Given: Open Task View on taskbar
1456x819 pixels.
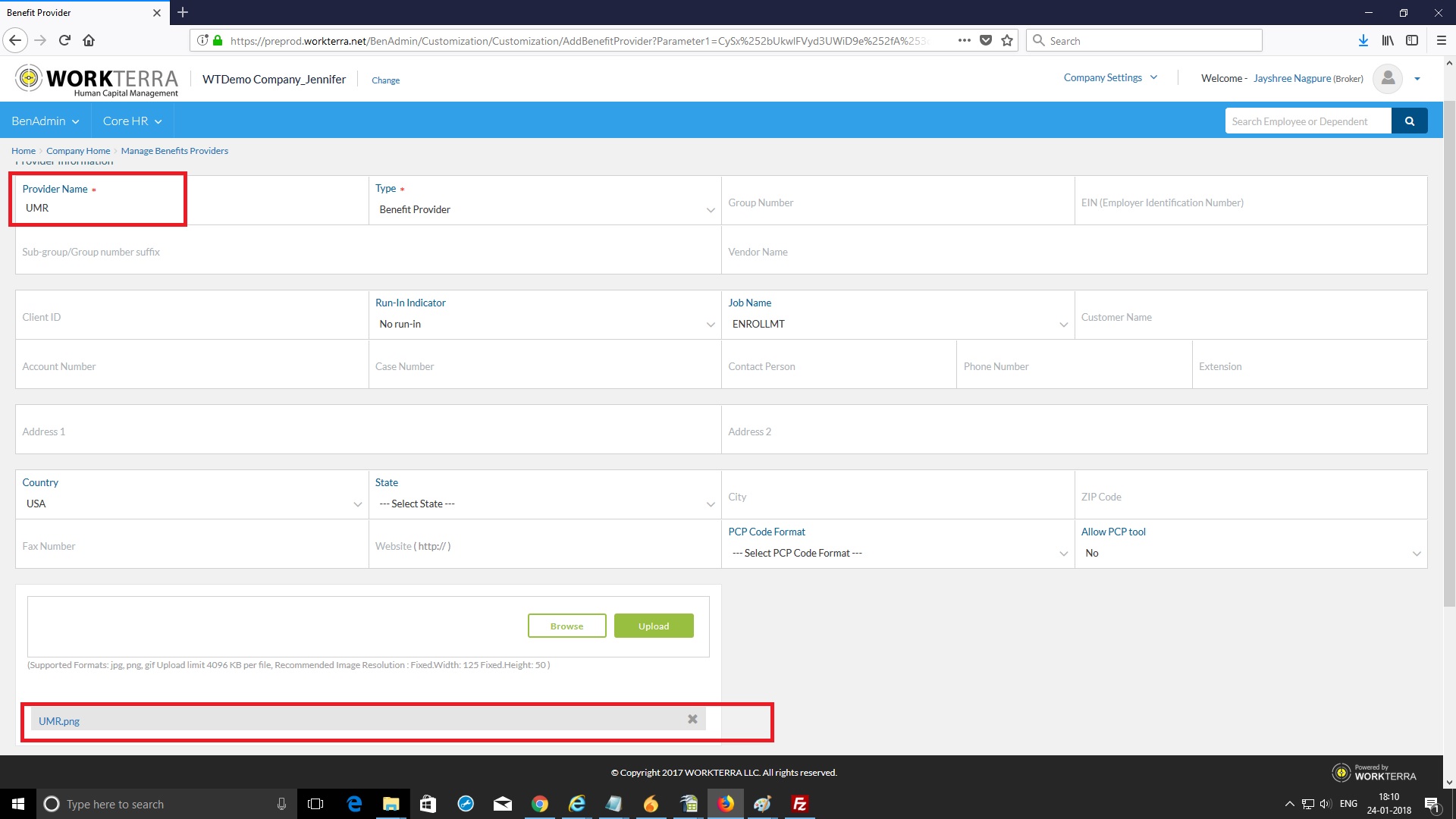Looking at the screenshot, I should tap(315, 804).
